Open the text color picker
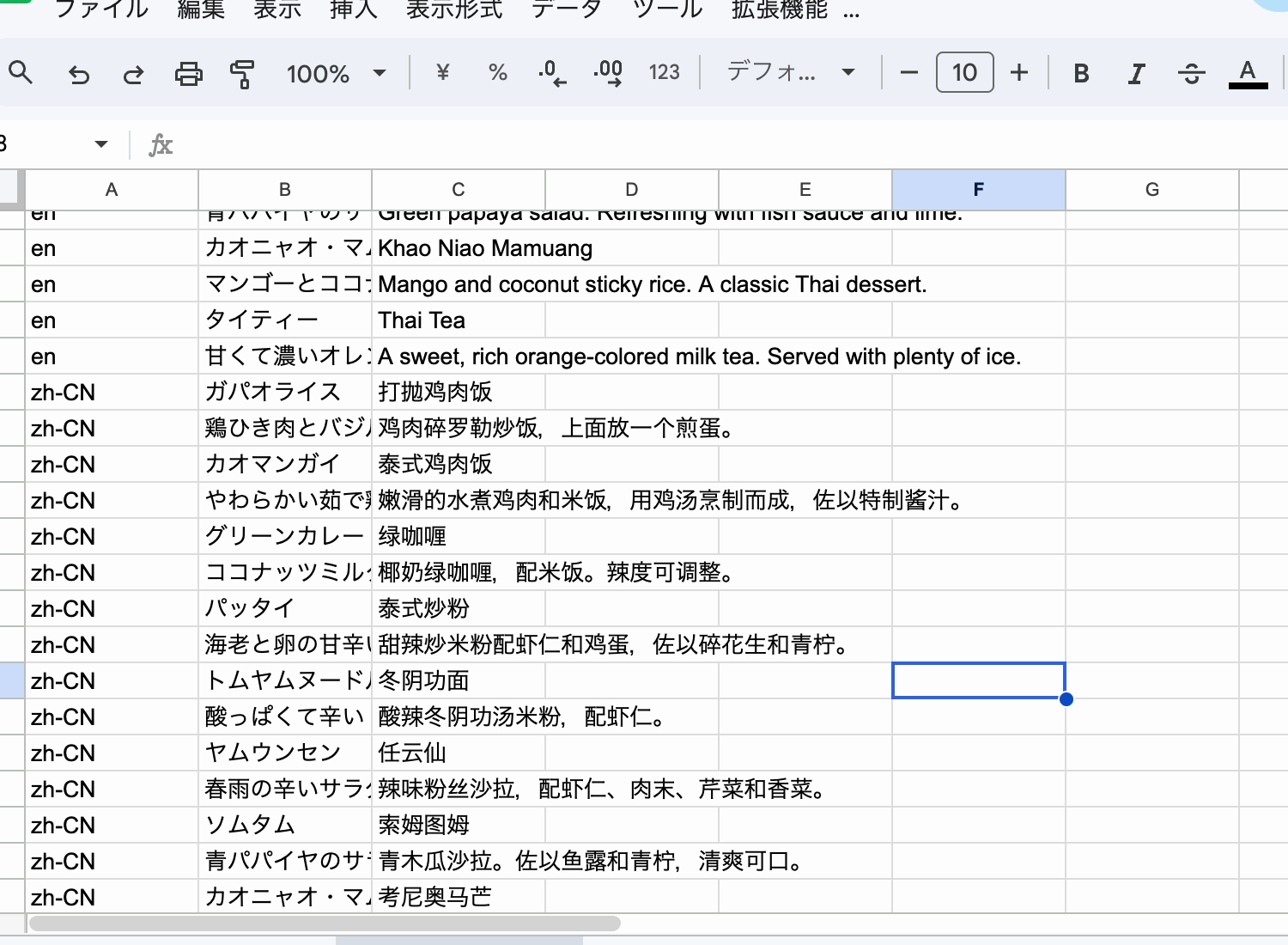This screenshot has height=945, width=1288. [x=1248, y=74]
